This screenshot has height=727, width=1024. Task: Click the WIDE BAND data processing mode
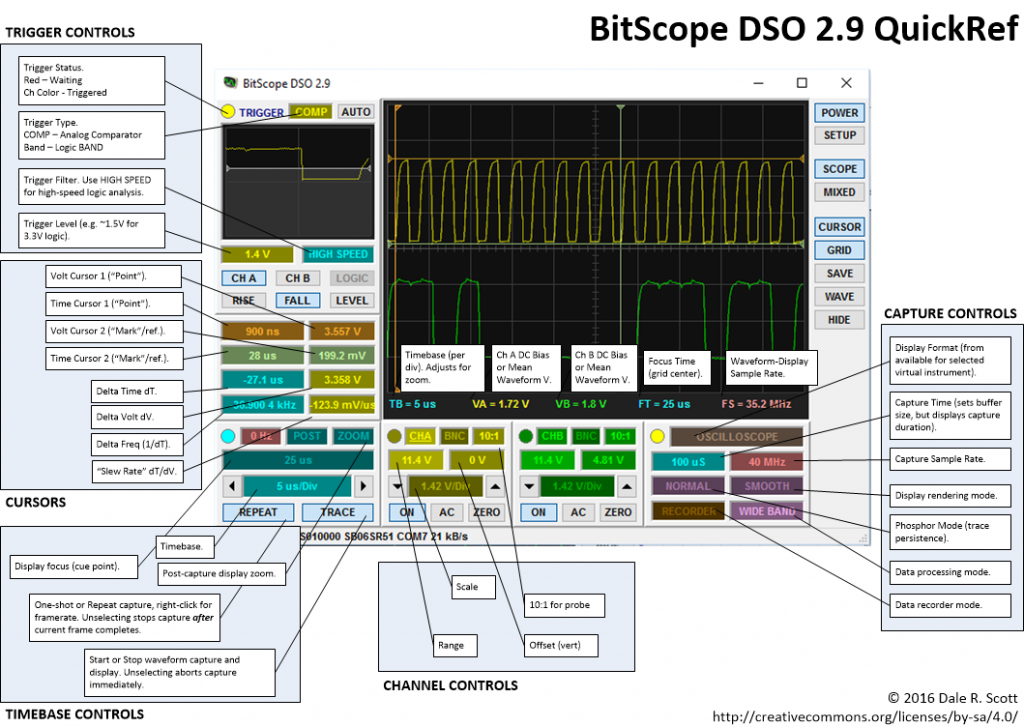click(x=765, y=511)
